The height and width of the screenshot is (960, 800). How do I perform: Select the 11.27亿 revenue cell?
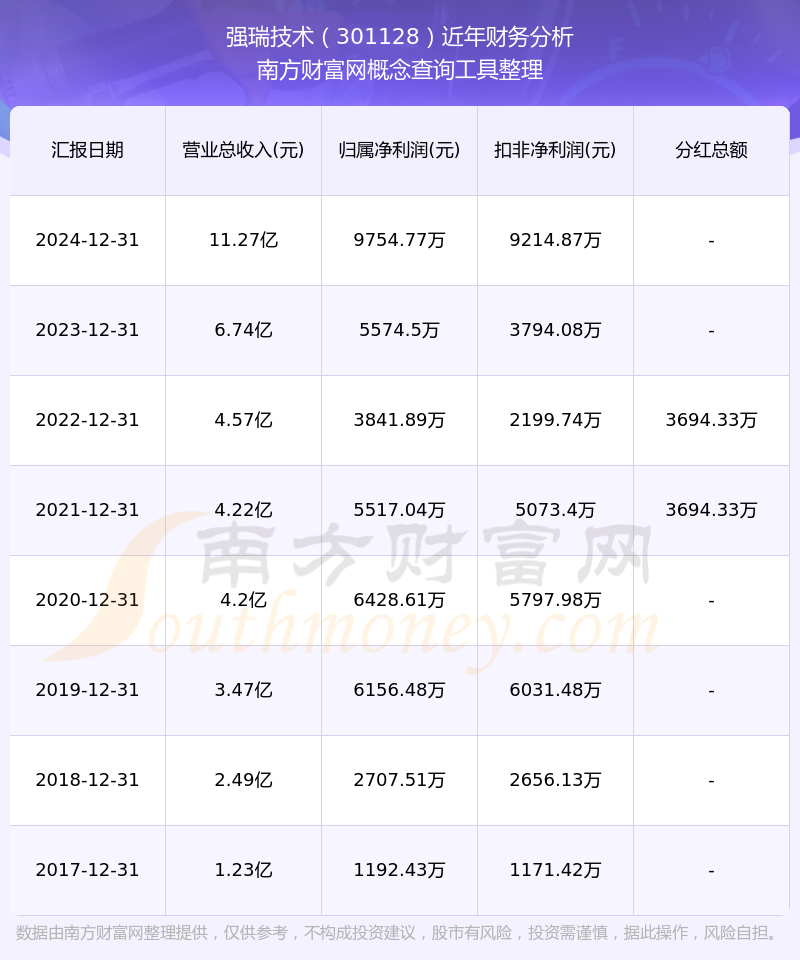[243, 240]
